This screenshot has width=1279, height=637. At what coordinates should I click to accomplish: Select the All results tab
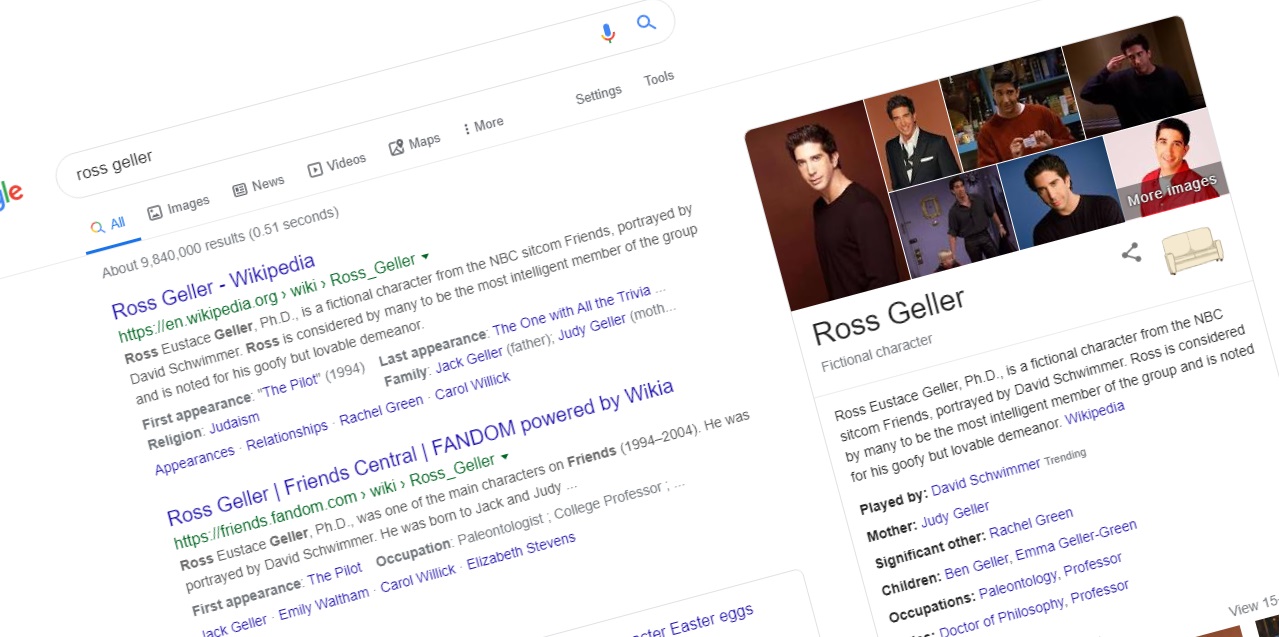click(108, 225)
